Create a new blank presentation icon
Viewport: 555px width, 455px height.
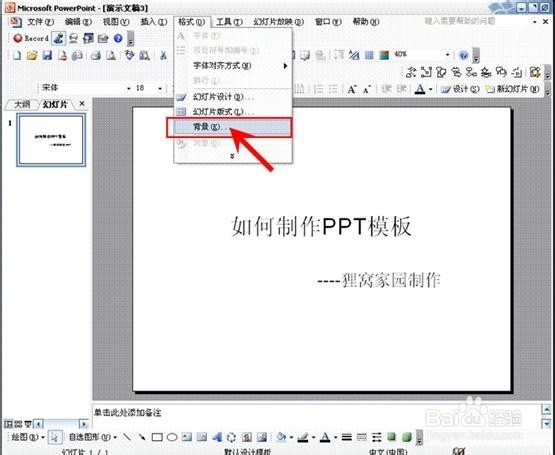tap(17, 55)
